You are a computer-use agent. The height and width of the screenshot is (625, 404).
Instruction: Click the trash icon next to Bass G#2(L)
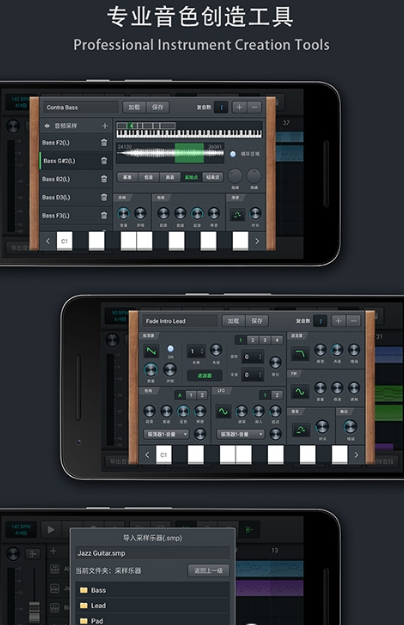point(104,161)
